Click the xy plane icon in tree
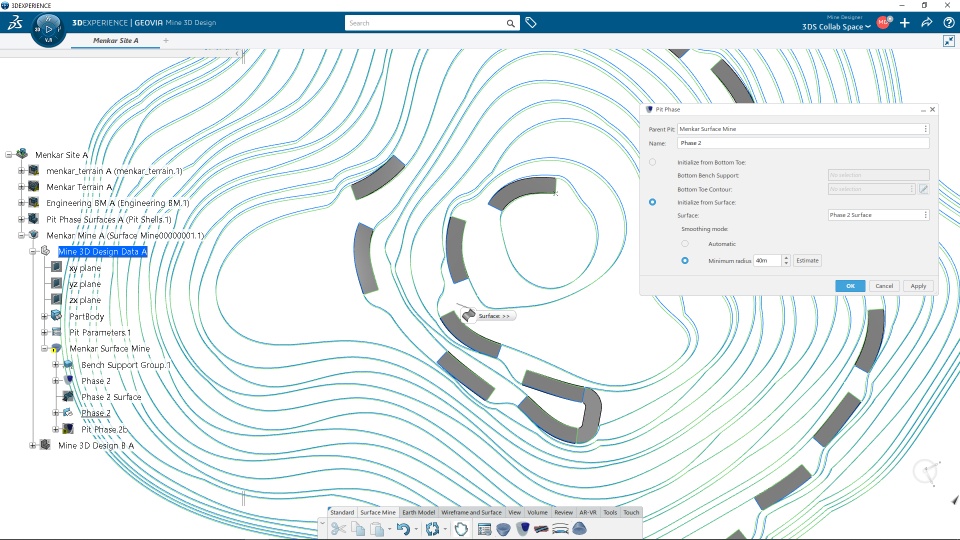 56,268
